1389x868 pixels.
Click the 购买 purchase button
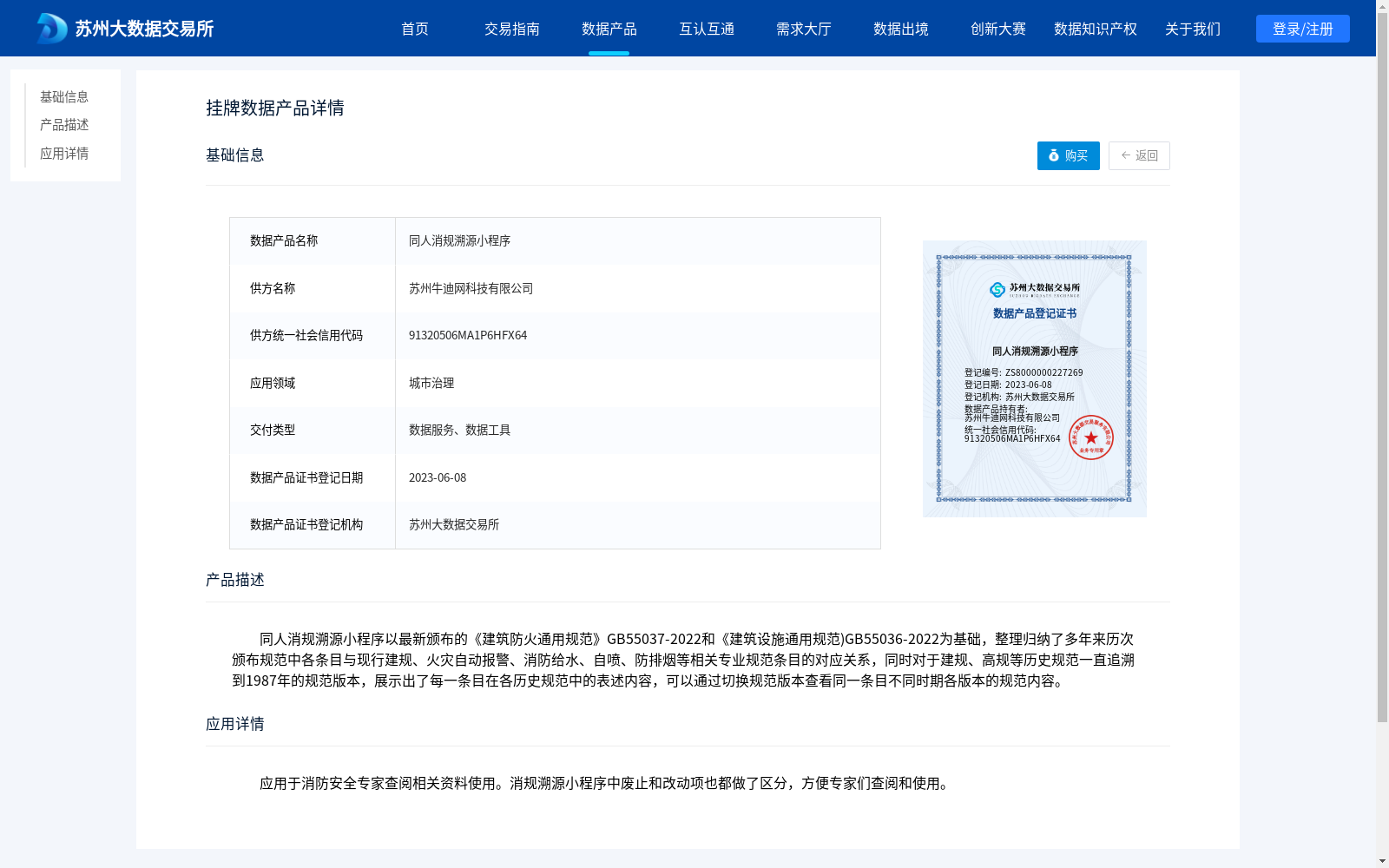point(1069,155)
